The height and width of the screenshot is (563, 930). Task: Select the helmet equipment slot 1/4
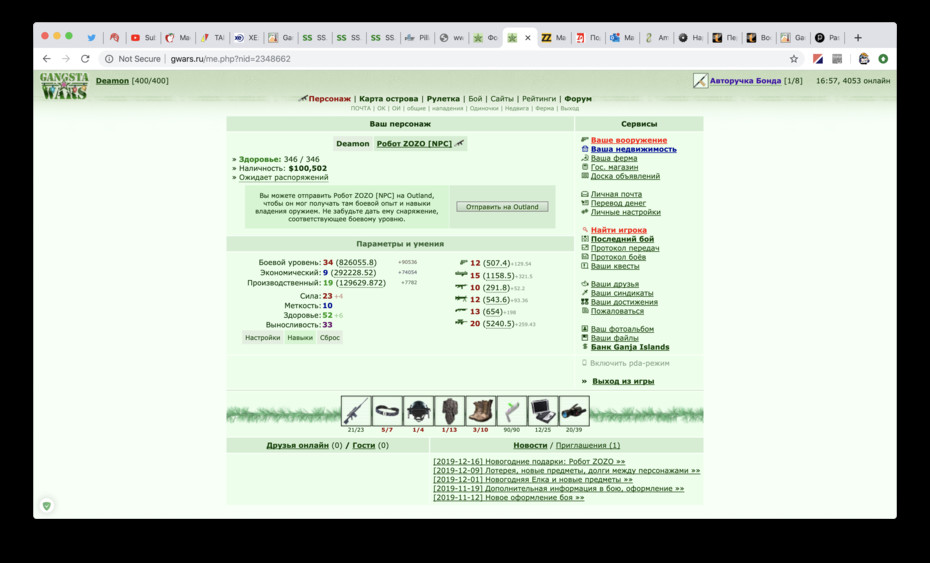[418, 411]
